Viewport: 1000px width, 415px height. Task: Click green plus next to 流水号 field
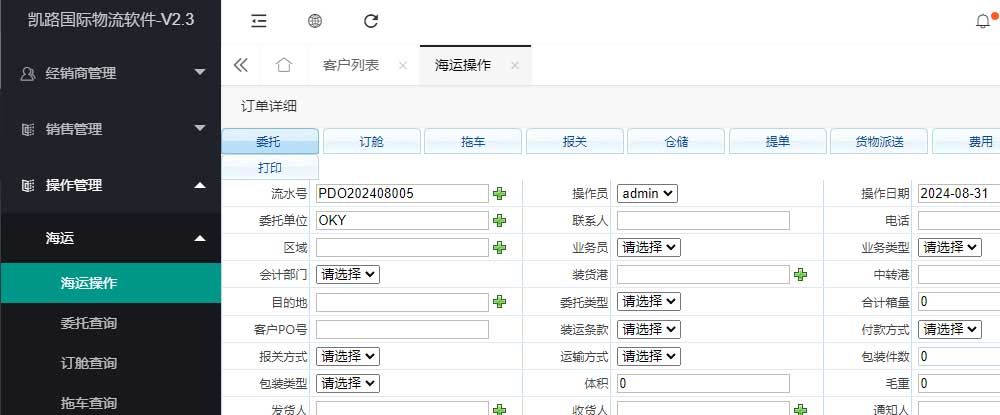500,193
